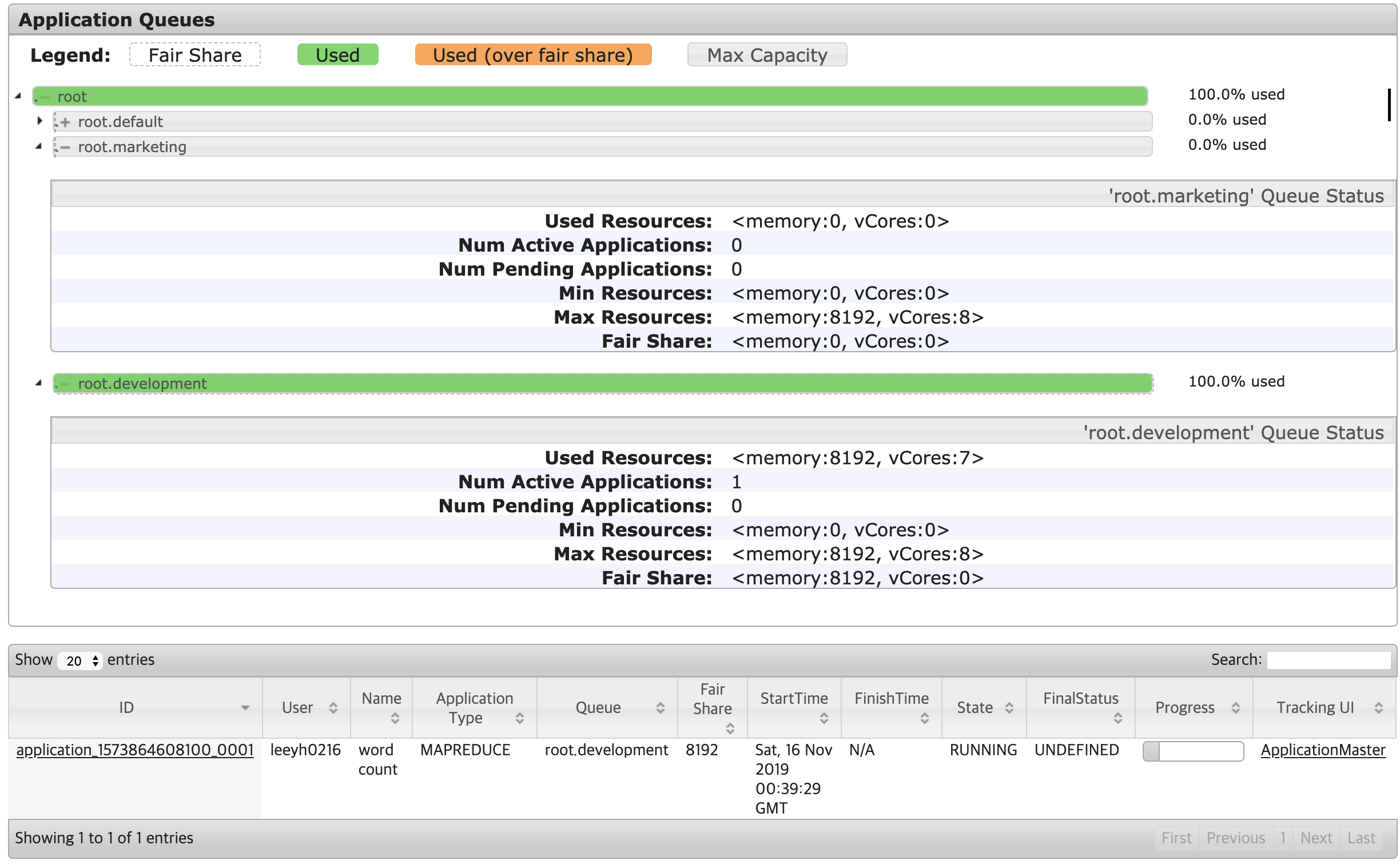Collapse the root.development queue arrow
1400x868 pixels.
(x=38, y=383)
